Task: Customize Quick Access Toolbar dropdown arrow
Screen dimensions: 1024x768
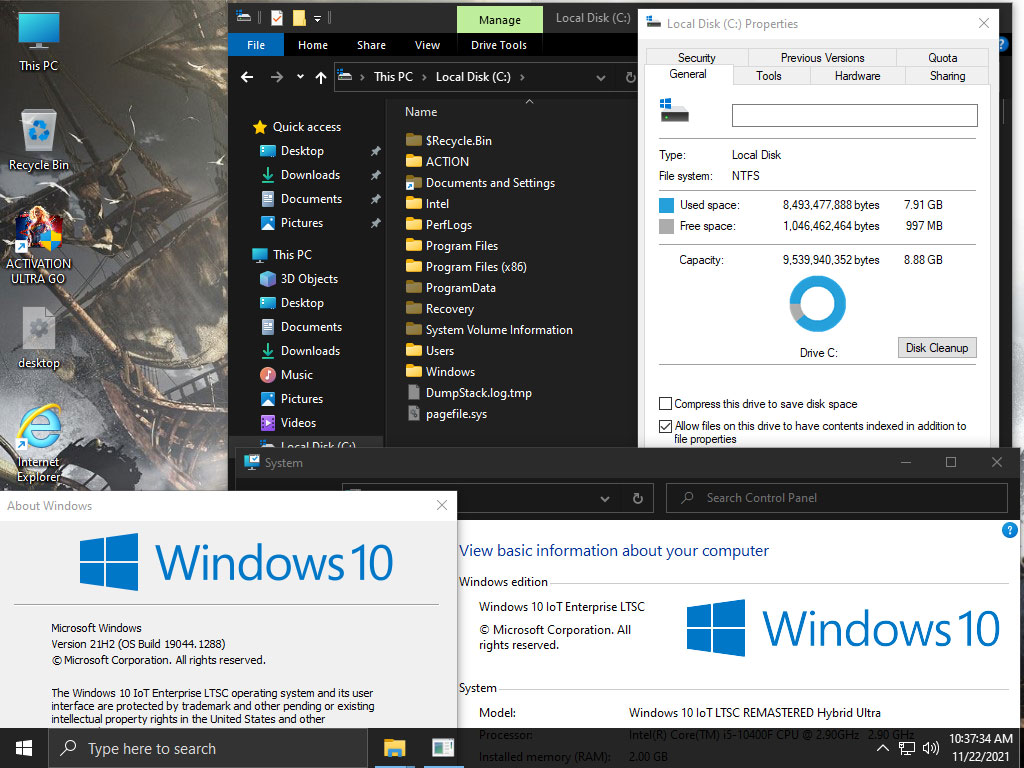Action: (317, 18)
